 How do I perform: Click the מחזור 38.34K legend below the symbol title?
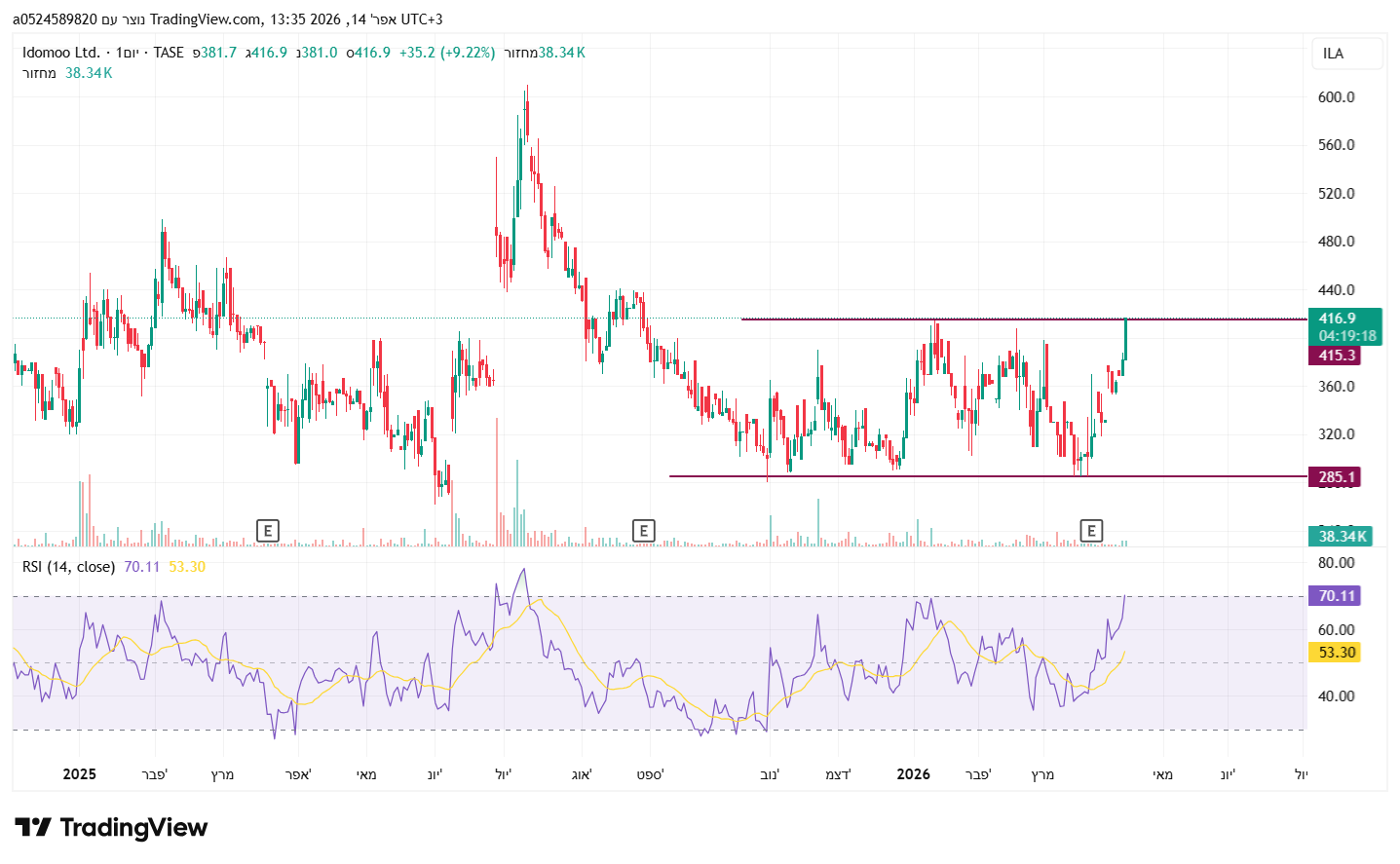pyautogui.click(x=67, y=73)
